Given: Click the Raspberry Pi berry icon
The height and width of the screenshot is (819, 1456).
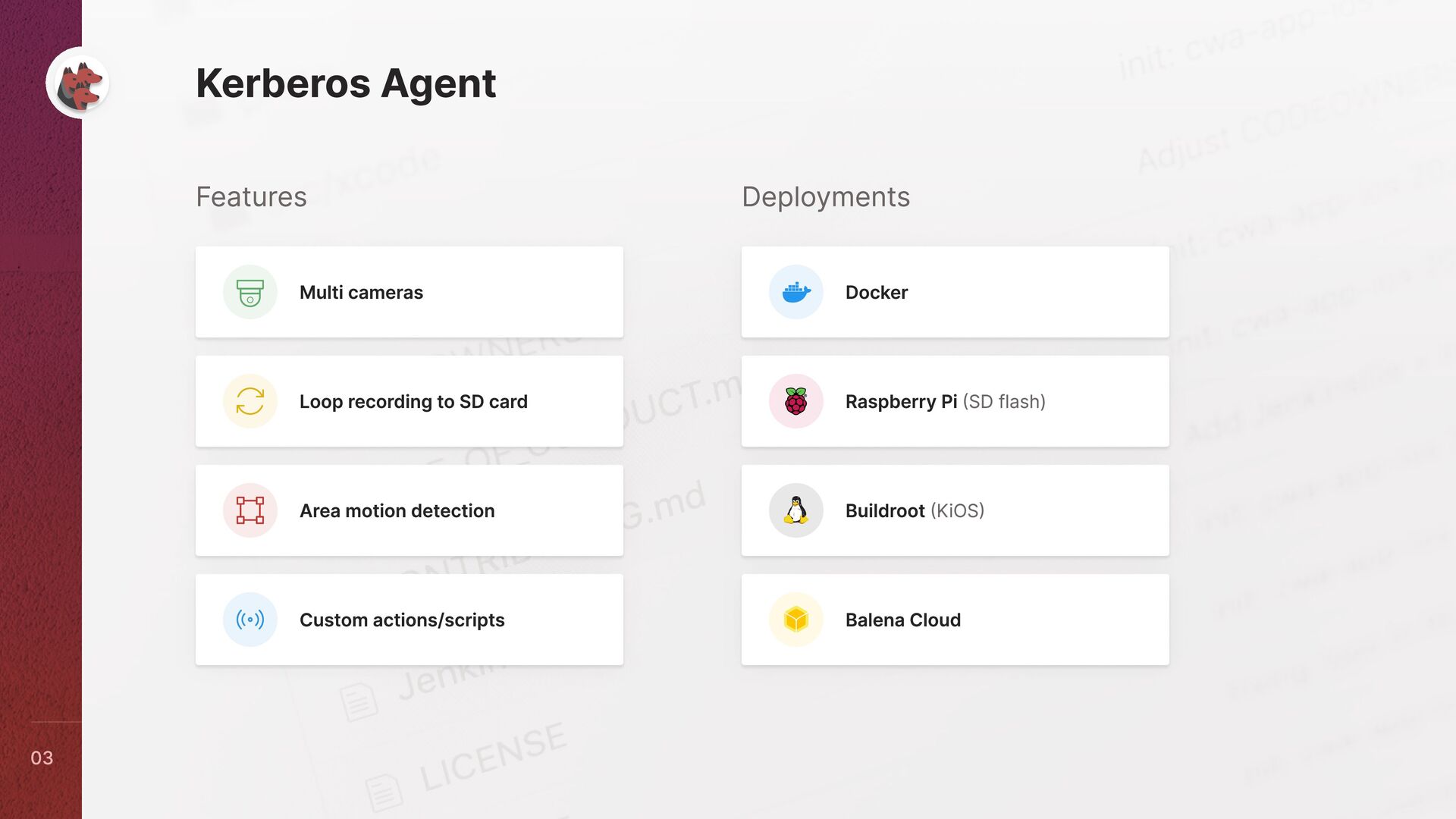Looking at the screenshot, I should [x=796, y=401].
